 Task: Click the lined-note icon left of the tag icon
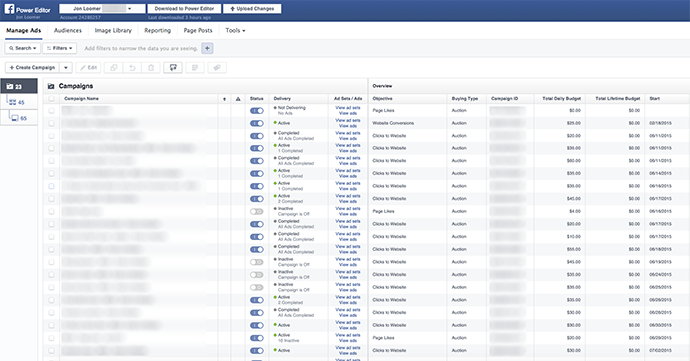[195, 67]
